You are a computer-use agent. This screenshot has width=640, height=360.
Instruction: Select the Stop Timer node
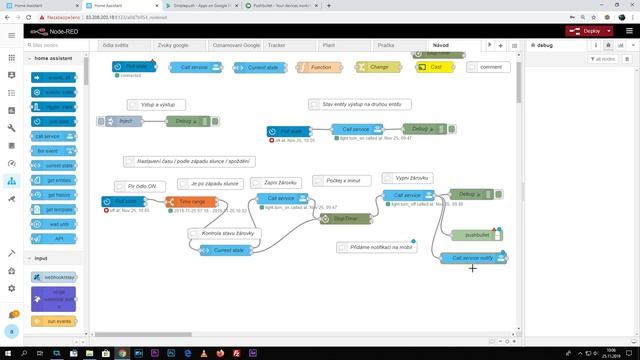coord(345,219)
